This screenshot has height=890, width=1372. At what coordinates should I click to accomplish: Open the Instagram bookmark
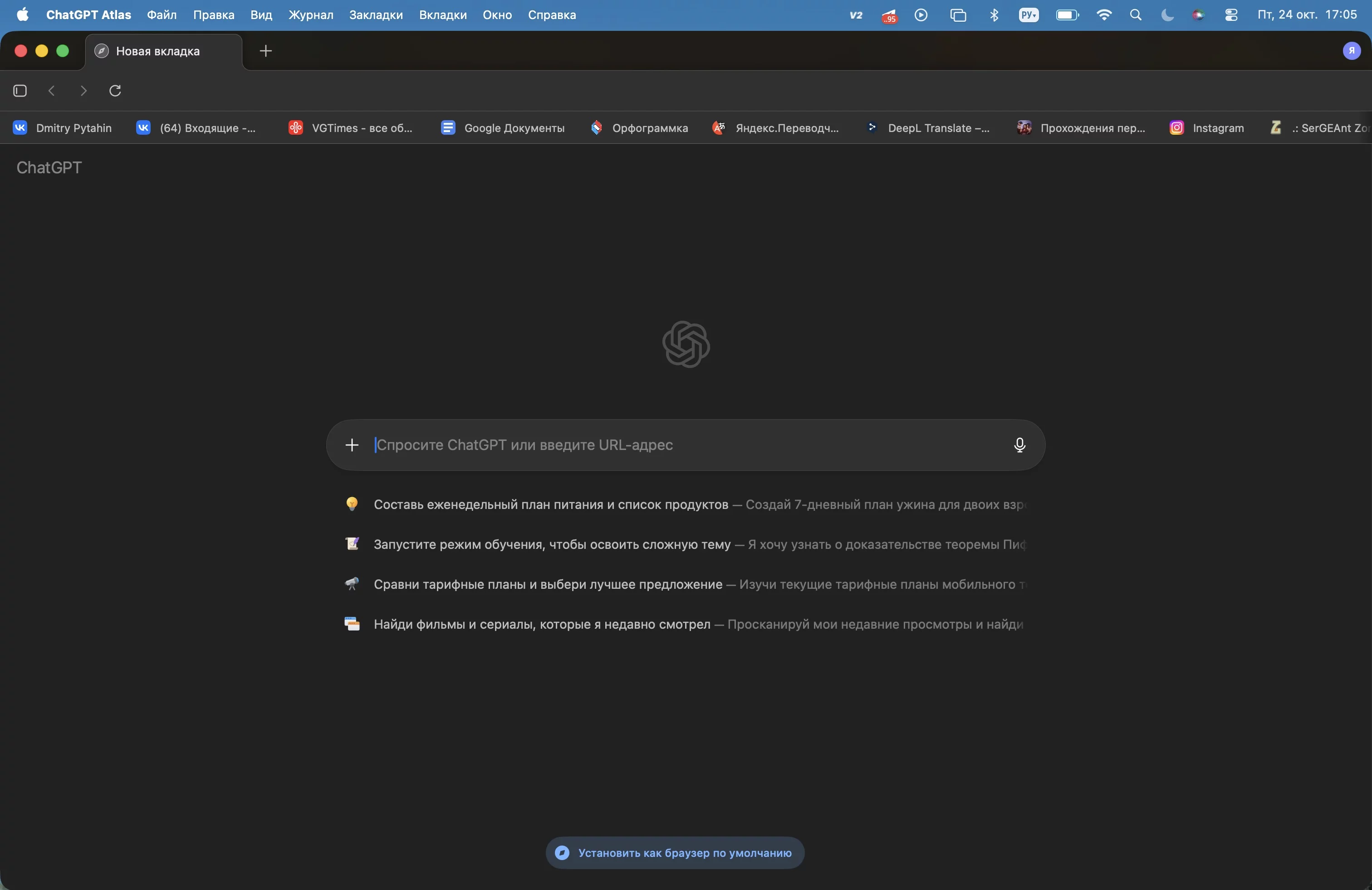coord(1206,128)
